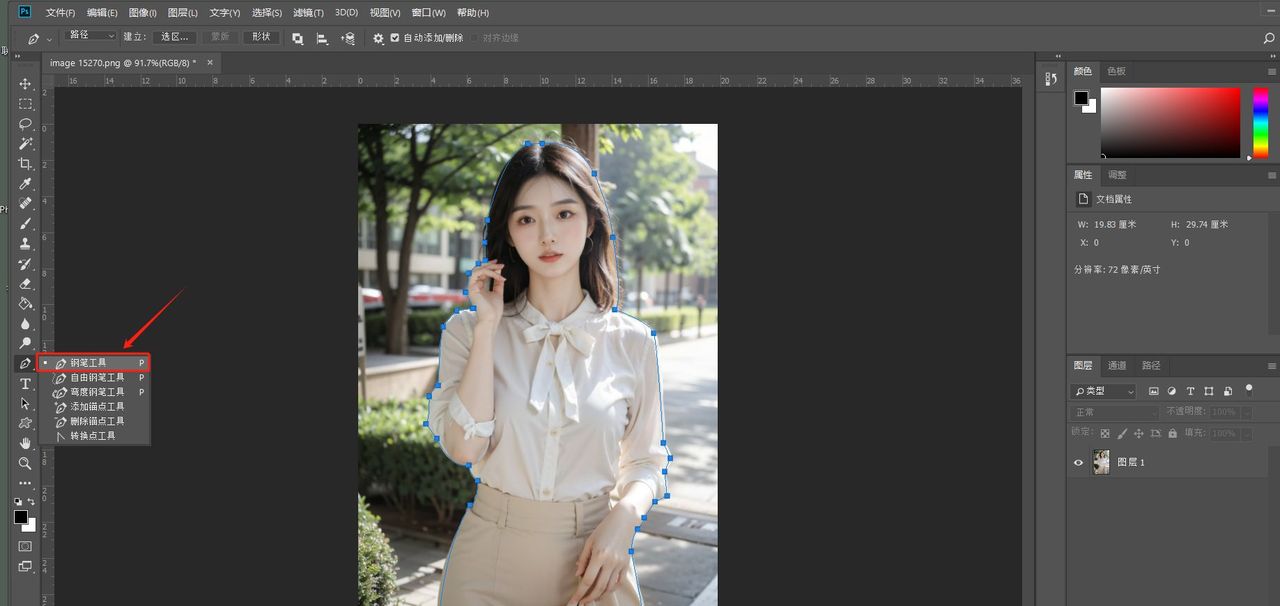
Task: Choose the Horizontal Type tool (T)
Action: 25,384
